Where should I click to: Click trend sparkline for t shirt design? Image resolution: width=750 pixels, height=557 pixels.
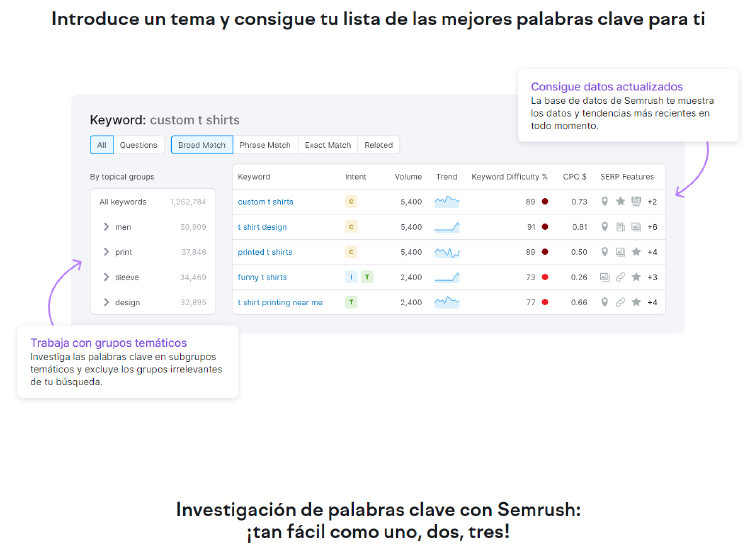(x=447, y=227)
